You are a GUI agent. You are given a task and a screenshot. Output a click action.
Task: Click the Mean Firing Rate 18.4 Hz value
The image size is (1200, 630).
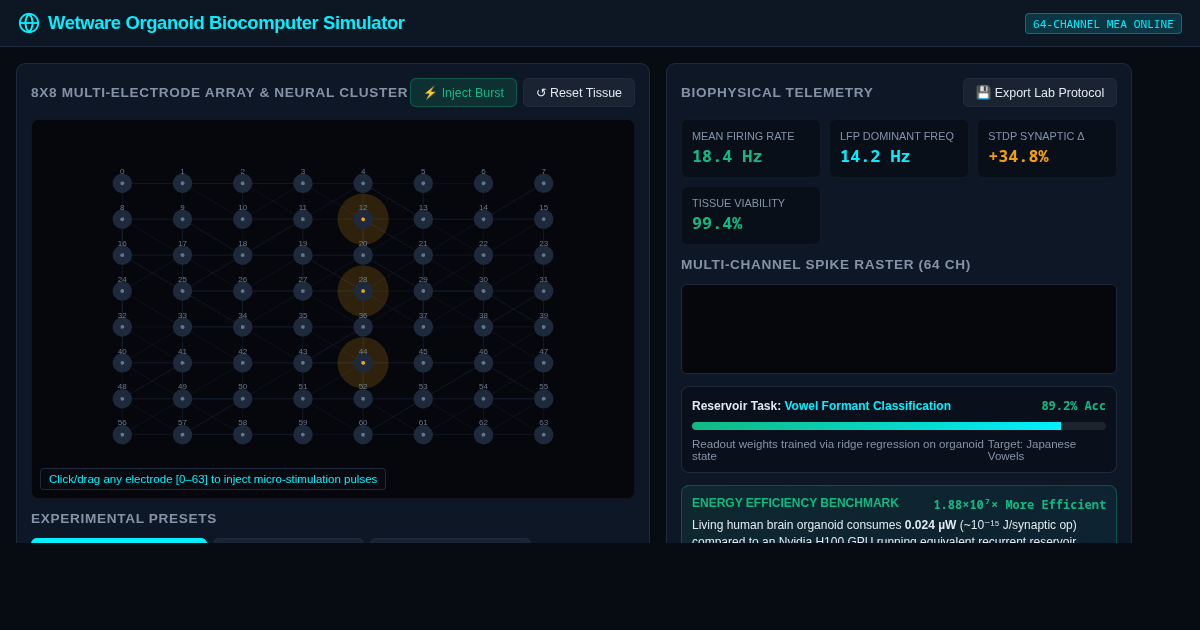(x=727, y=156)
